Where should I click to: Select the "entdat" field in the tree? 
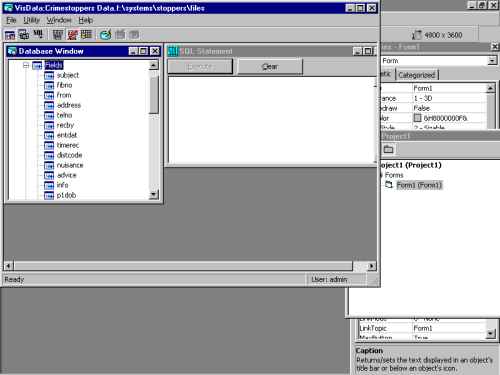pyautogui.click(x=67, y=135)
